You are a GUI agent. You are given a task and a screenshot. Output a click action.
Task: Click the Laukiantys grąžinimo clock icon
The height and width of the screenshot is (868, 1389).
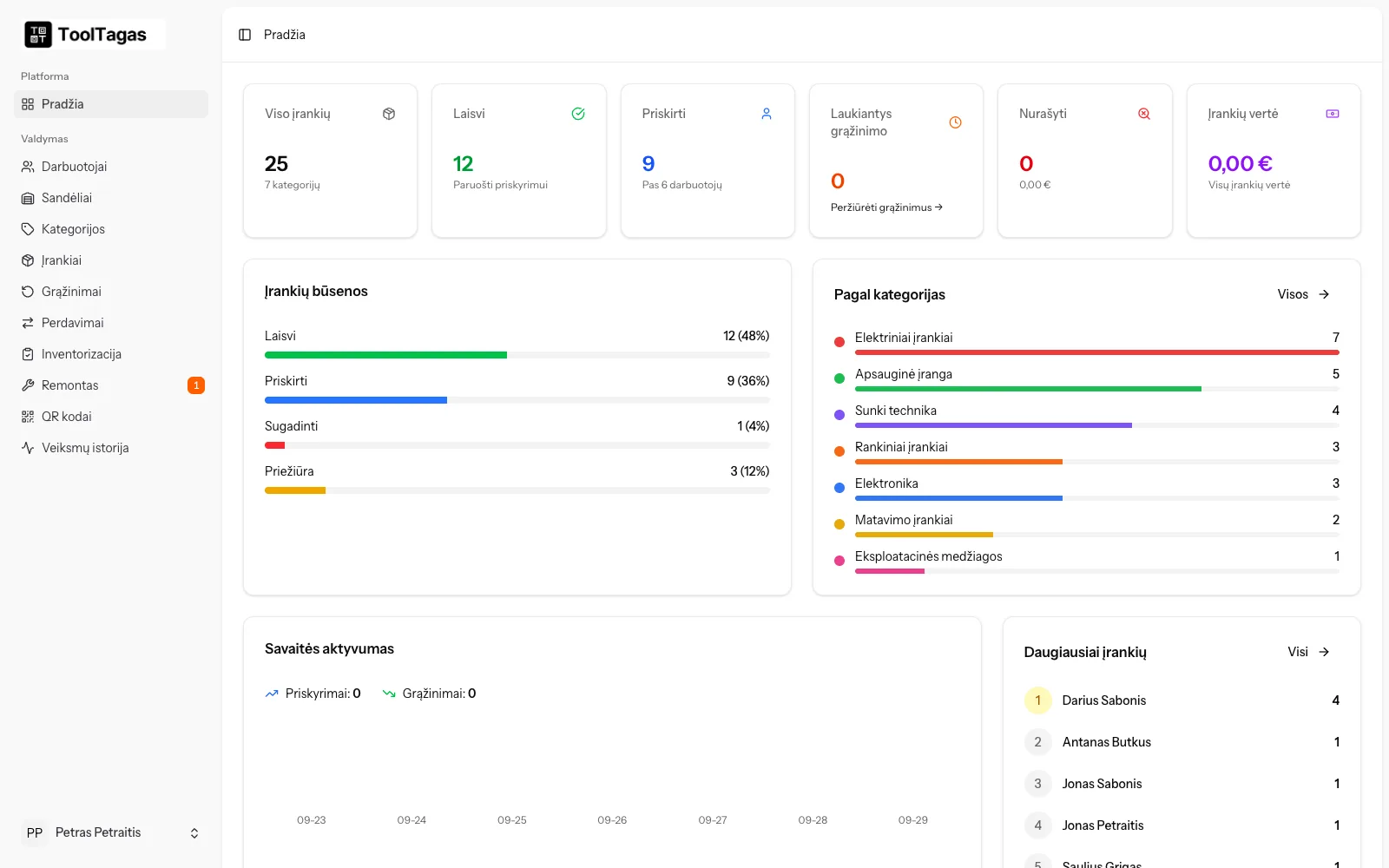[955, 122]
